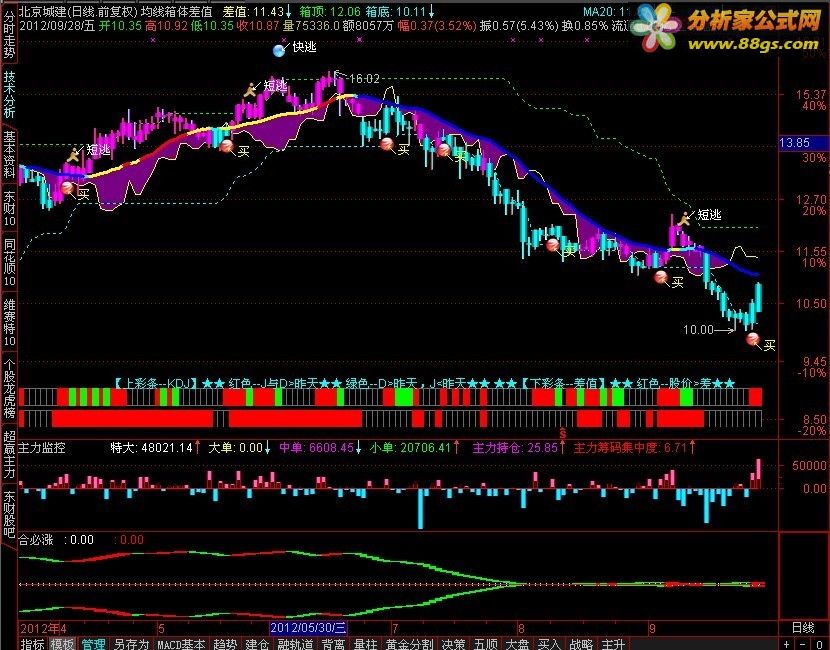Apply the 背离 template
Screen dimensions: 830x650
coord(333,644)
